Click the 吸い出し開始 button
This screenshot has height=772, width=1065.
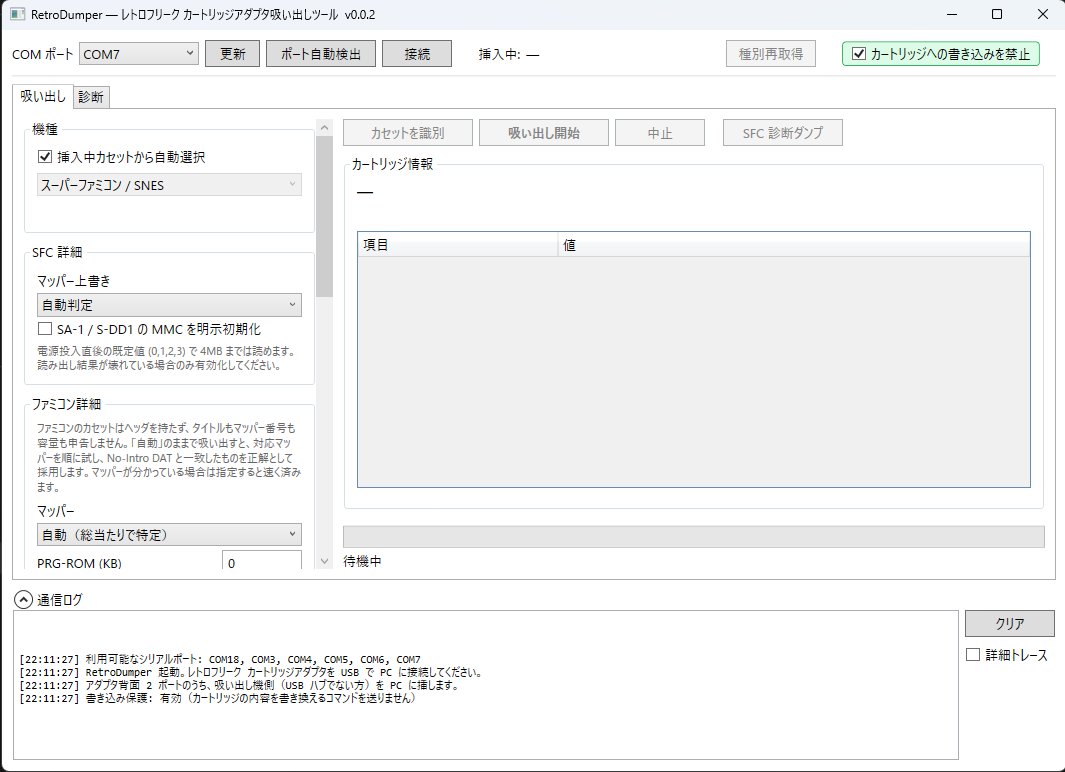tap(544, 132)
